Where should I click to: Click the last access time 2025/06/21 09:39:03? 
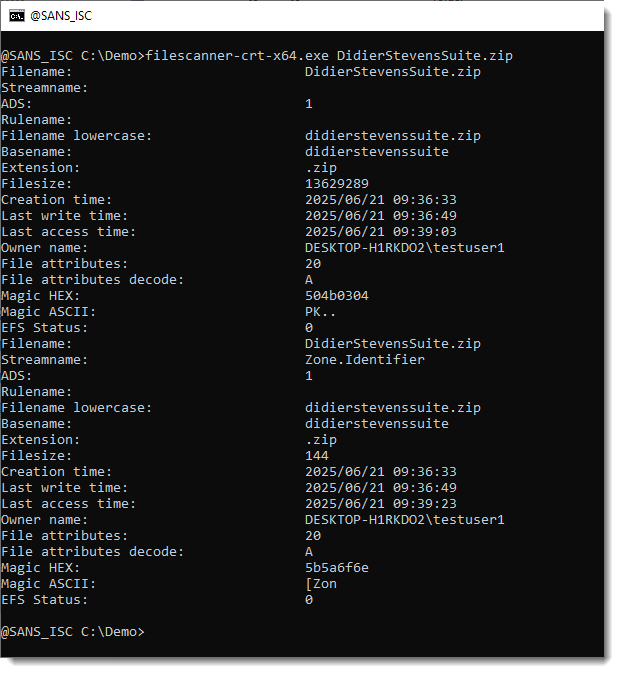pos(381,232)
